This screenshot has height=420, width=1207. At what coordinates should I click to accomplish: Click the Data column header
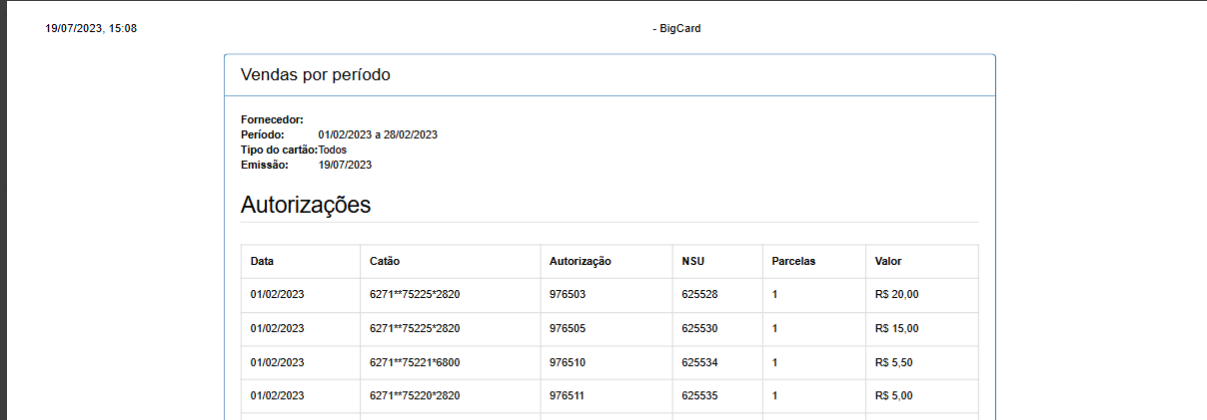coord(262,261)
